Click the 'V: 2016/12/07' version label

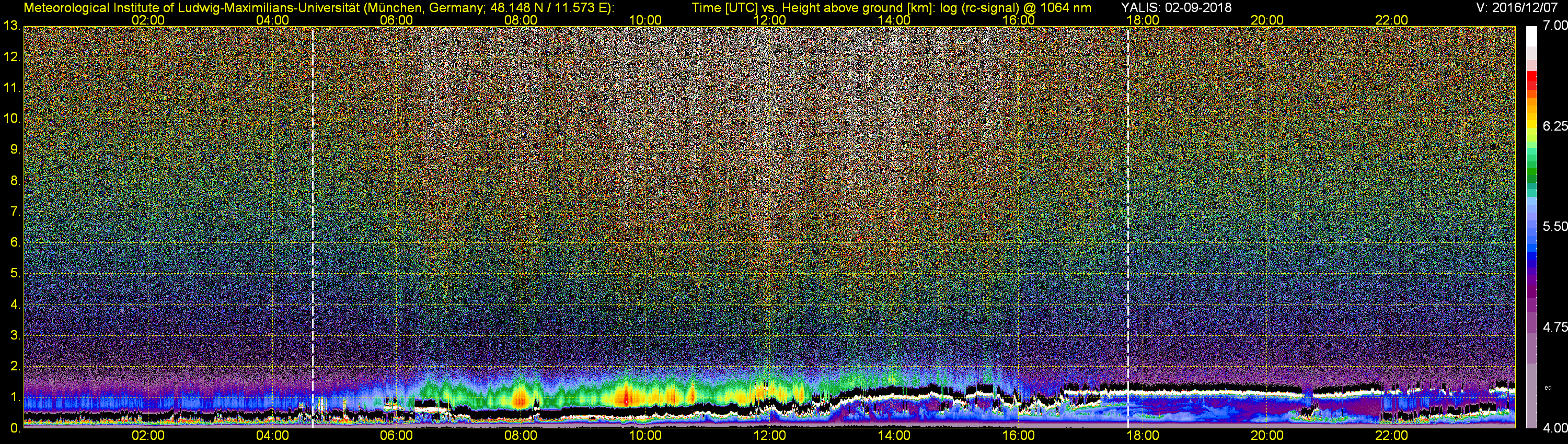click(x=1516, y=7)
